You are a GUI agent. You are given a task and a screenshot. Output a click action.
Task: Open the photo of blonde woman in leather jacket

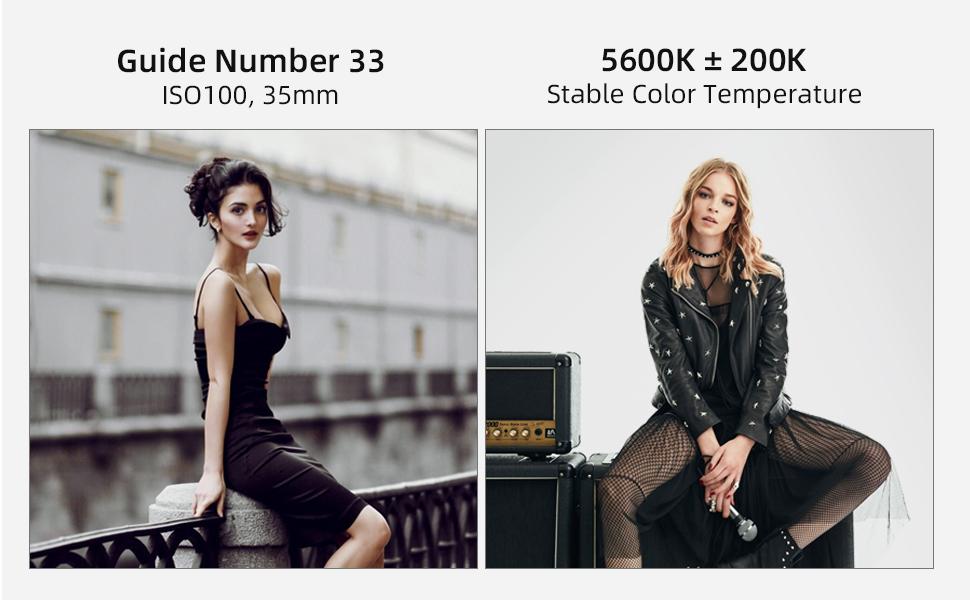[x=710, y=349]
